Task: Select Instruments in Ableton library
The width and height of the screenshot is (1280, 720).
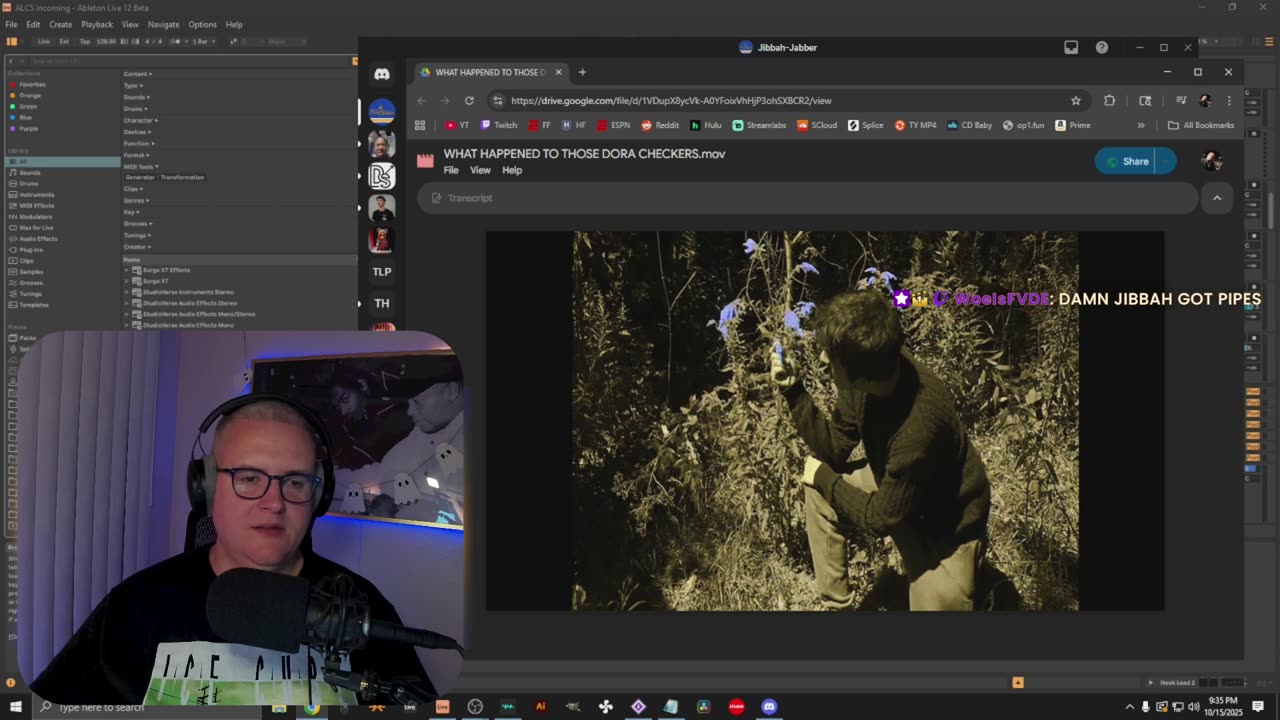Action: (x=37, y=194)
